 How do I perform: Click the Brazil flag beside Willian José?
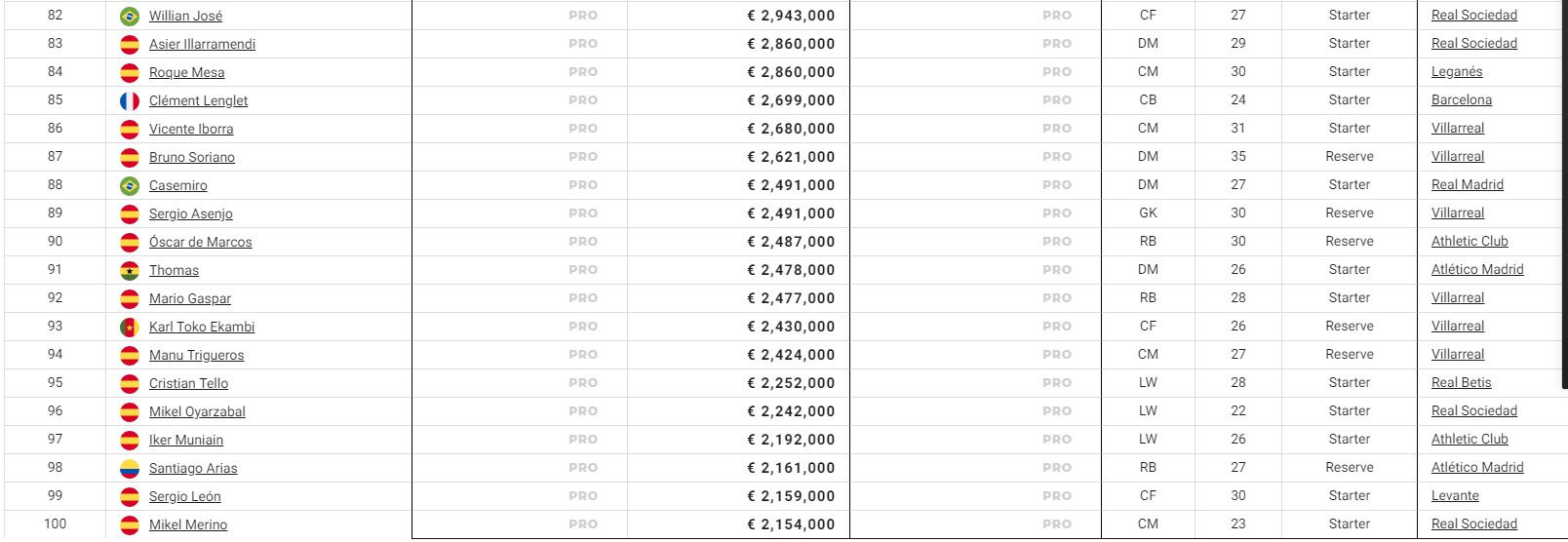click(x=130, y=16)
